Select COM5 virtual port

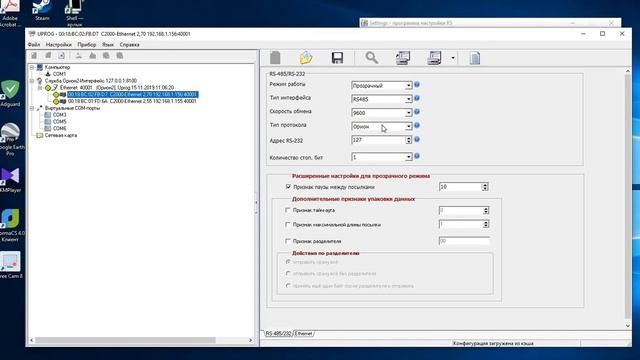pos(60,122)
